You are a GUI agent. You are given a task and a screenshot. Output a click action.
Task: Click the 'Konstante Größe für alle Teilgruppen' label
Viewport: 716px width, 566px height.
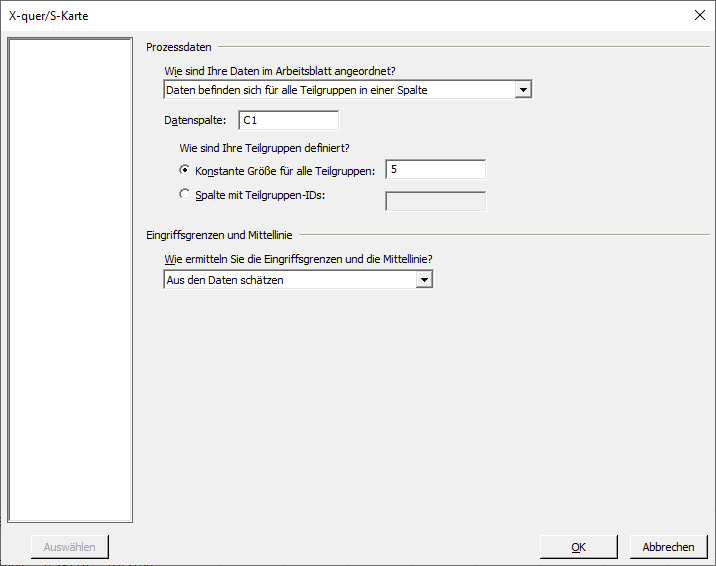click(285, 171)
